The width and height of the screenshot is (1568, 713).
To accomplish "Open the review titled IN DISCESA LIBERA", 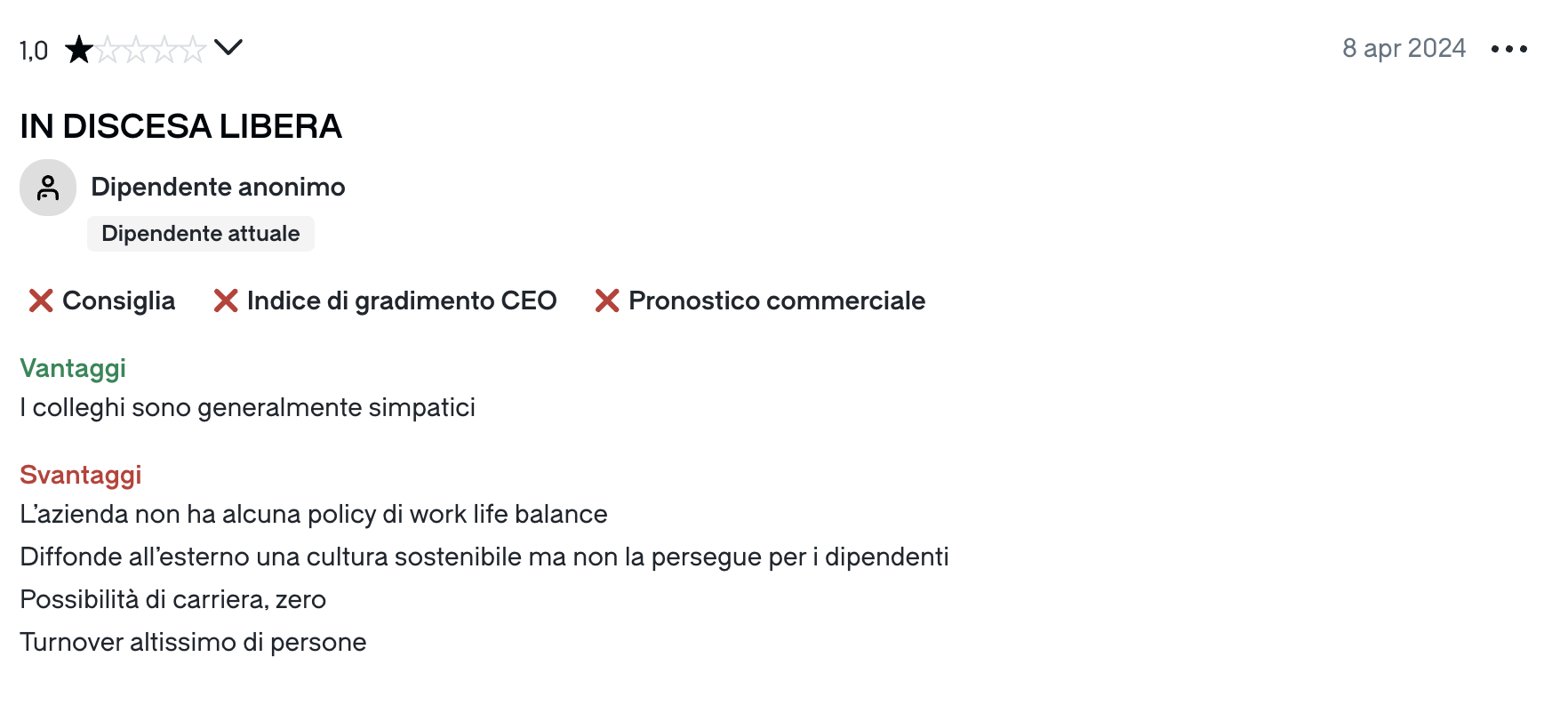I will (180, 126).
